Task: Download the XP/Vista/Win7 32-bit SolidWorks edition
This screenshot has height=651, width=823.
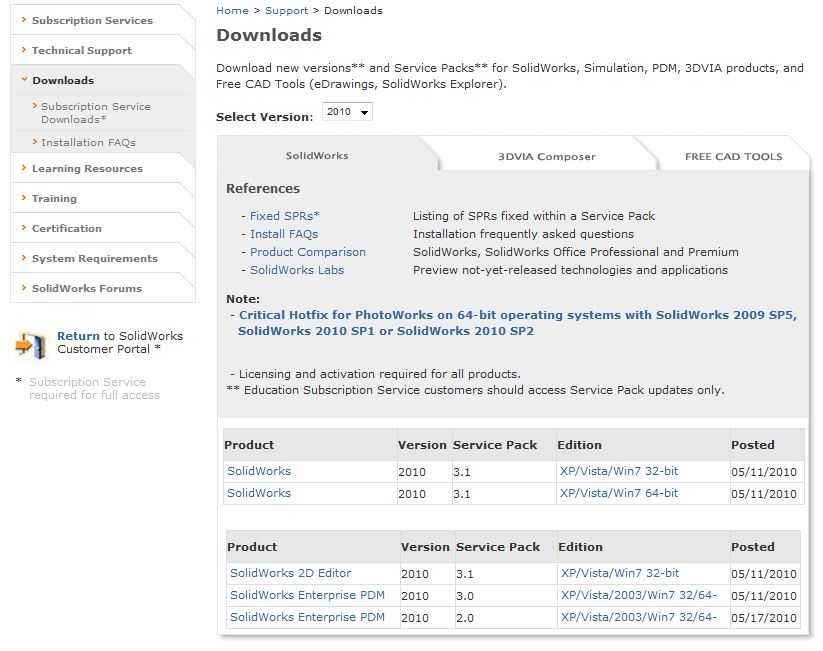Action: (x=619, y=471)
